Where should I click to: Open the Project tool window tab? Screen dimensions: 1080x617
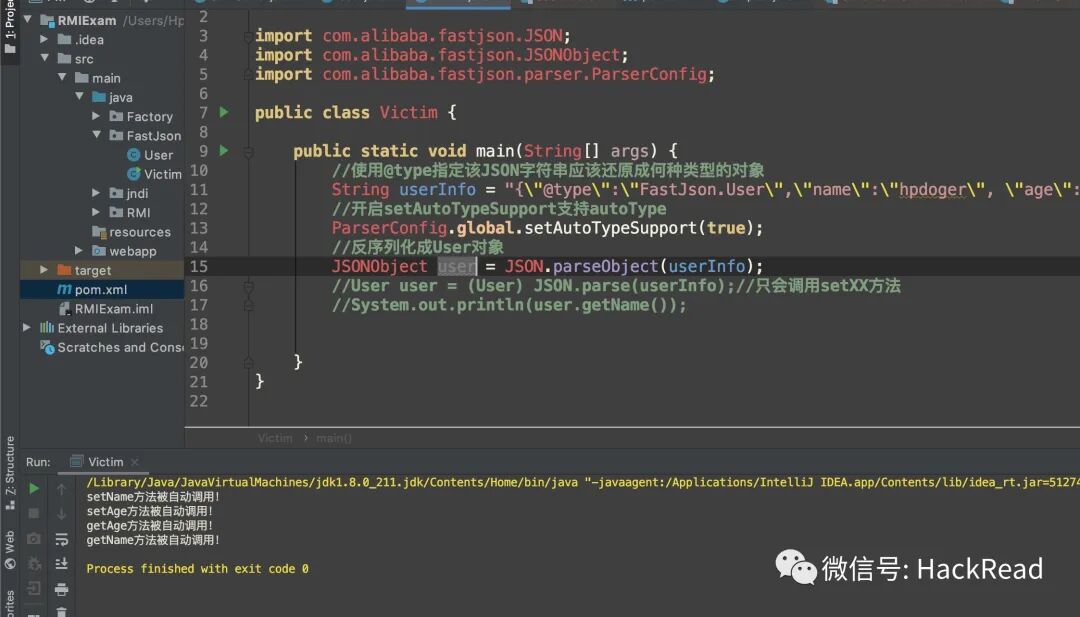pos(10,28)
